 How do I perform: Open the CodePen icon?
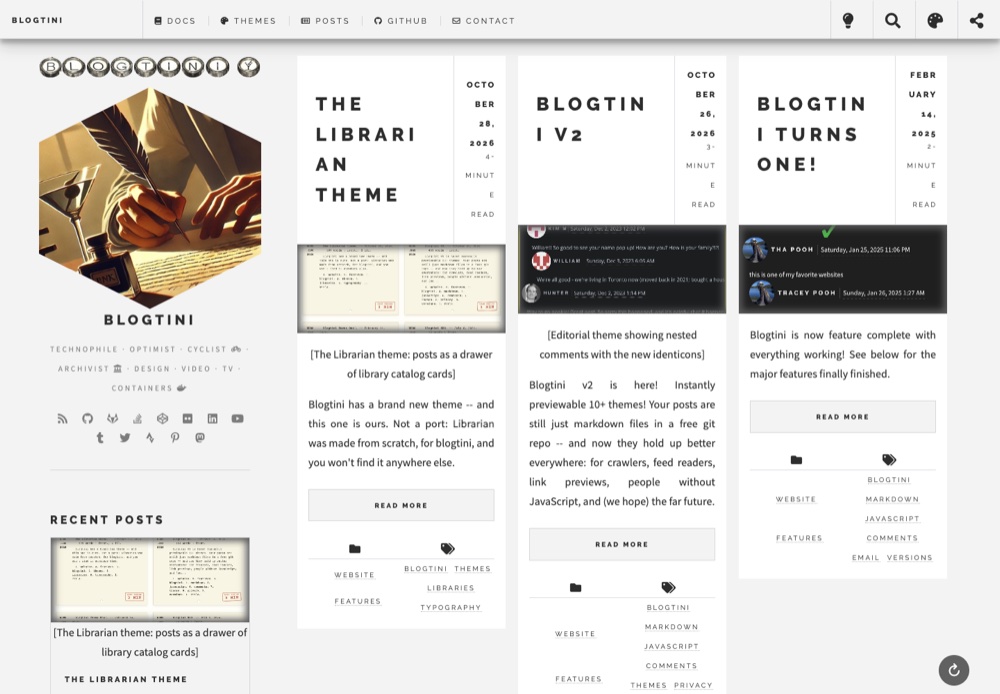(x=162, y=418)
